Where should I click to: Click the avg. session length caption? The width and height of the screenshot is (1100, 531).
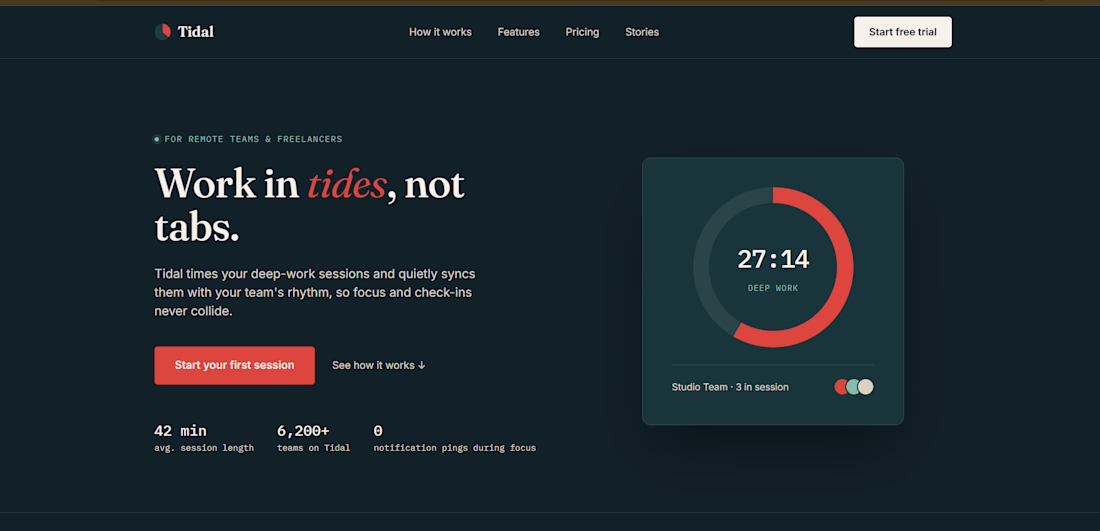coord(204,448)
